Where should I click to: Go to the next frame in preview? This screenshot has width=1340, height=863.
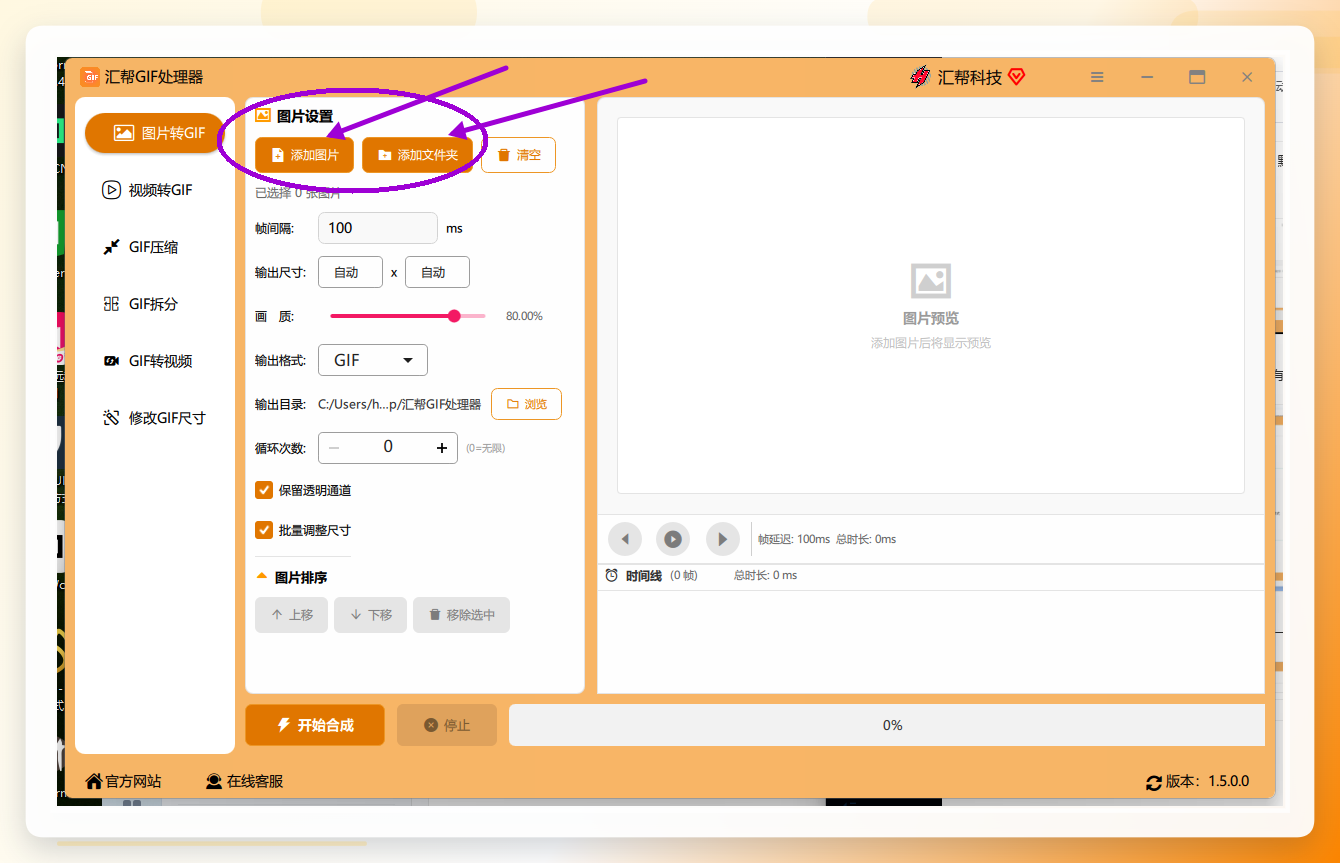pos(723,539)
